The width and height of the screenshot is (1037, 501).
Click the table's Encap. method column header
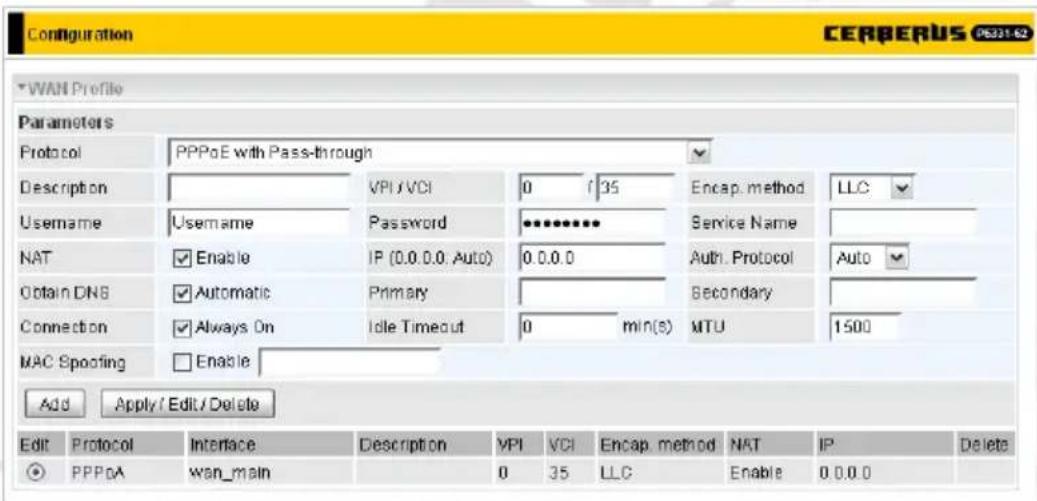point(658,445)
